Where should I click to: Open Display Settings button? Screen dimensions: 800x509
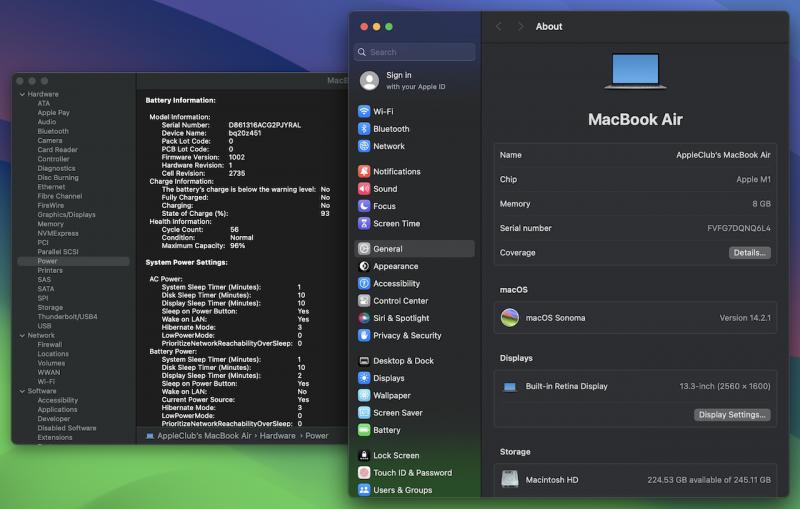[x=732, y=415]
